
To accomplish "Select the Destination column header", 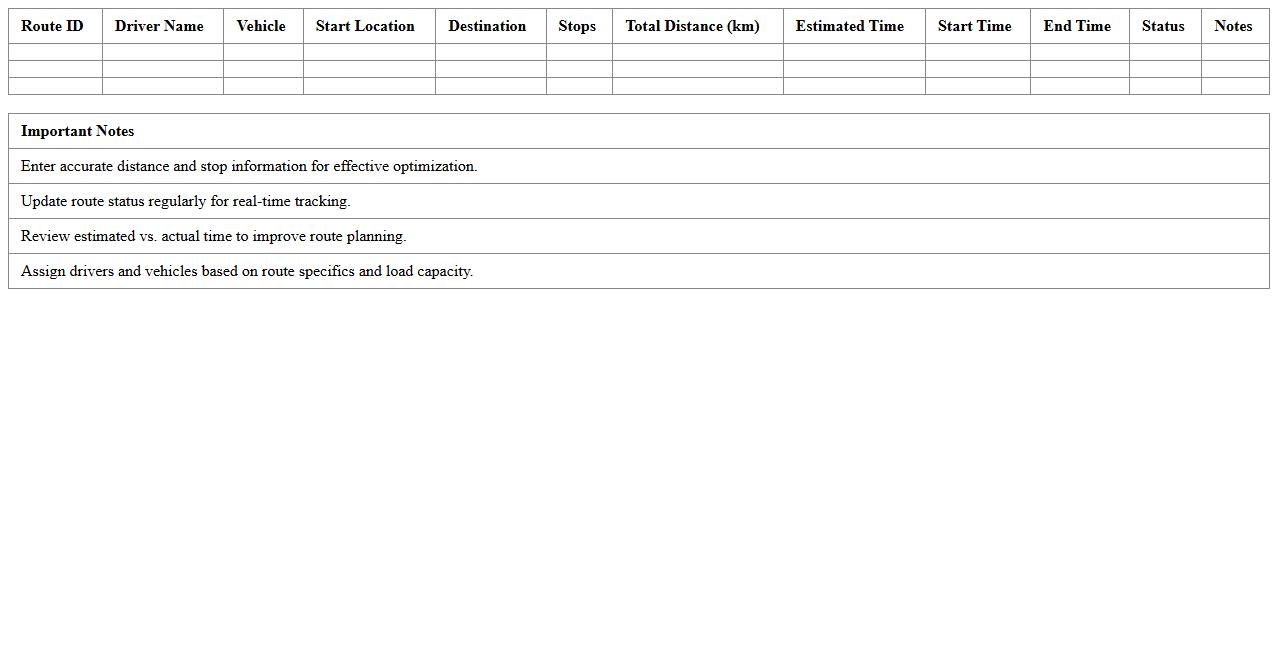I will pos(487,26).
